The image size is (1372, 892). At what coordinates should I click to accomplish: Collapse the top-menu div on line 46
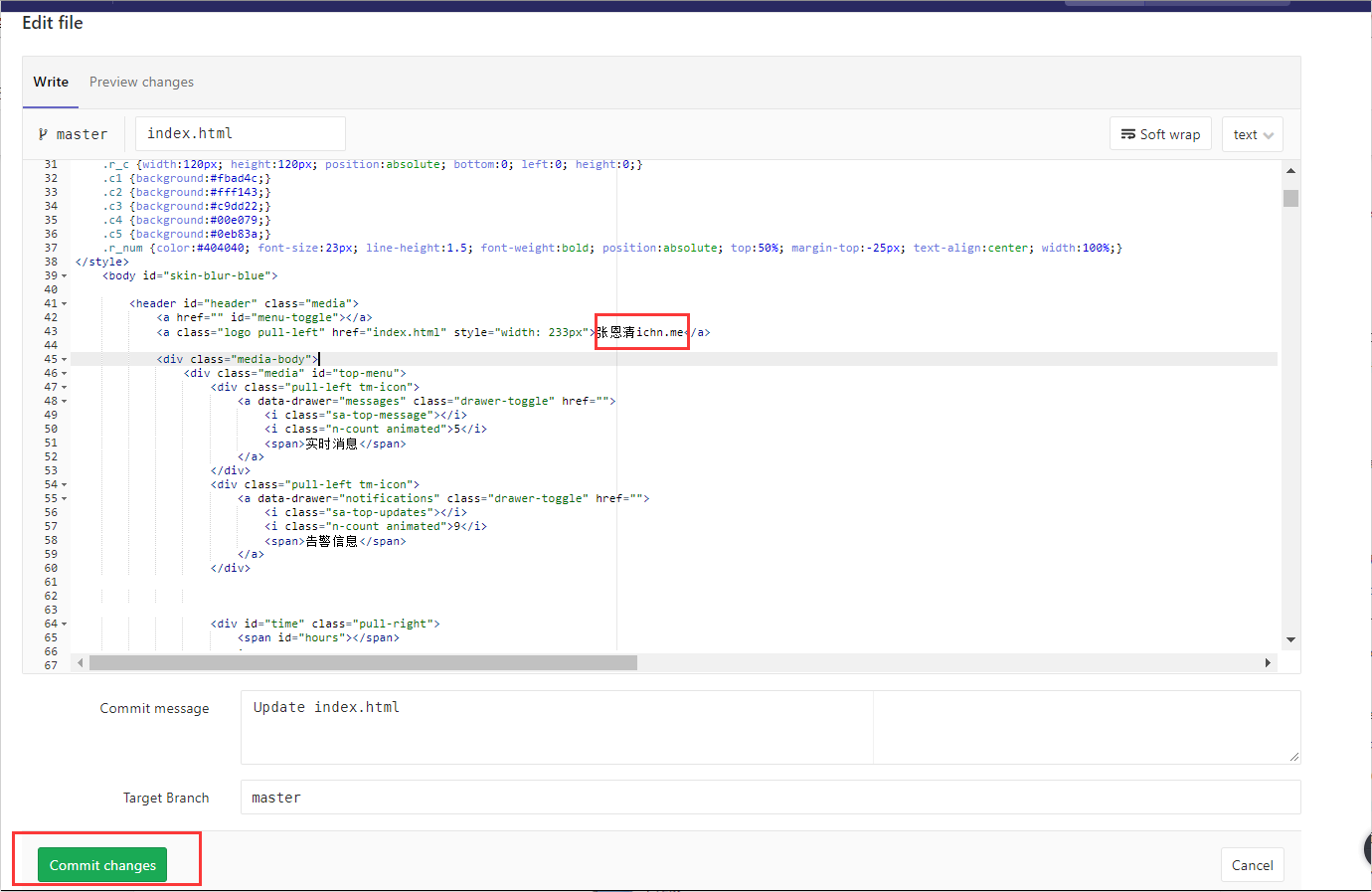coord(62,373)
